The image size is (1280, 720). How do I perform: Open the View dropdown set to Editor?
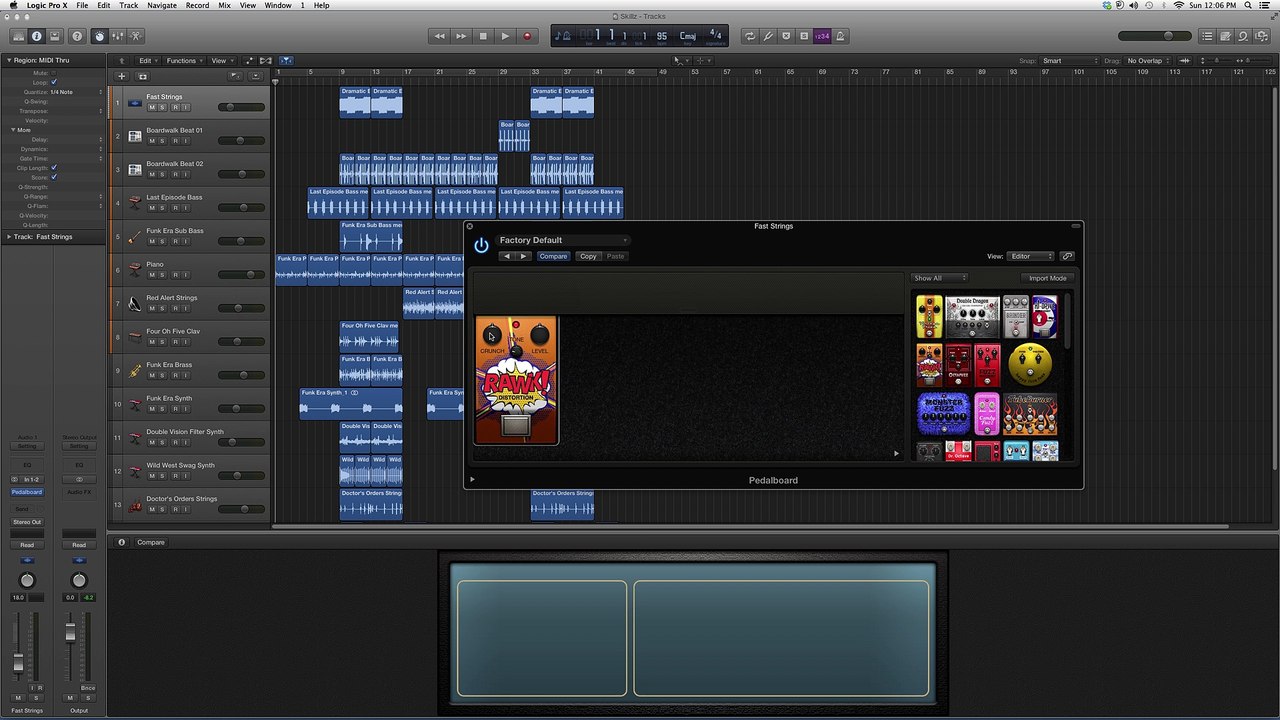1031,256
